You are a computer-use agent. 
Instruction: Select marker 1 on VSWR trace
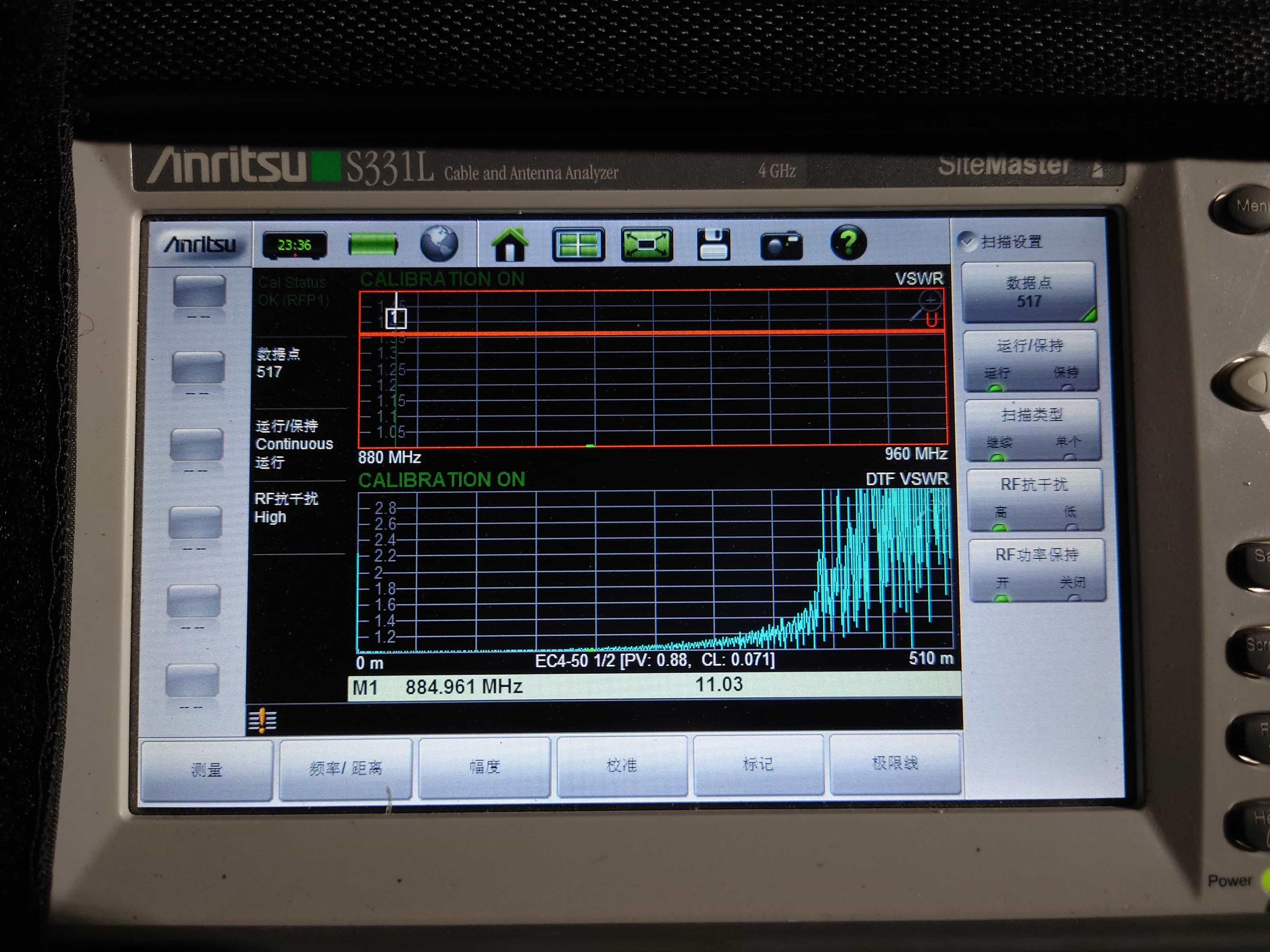pos(396,317)
